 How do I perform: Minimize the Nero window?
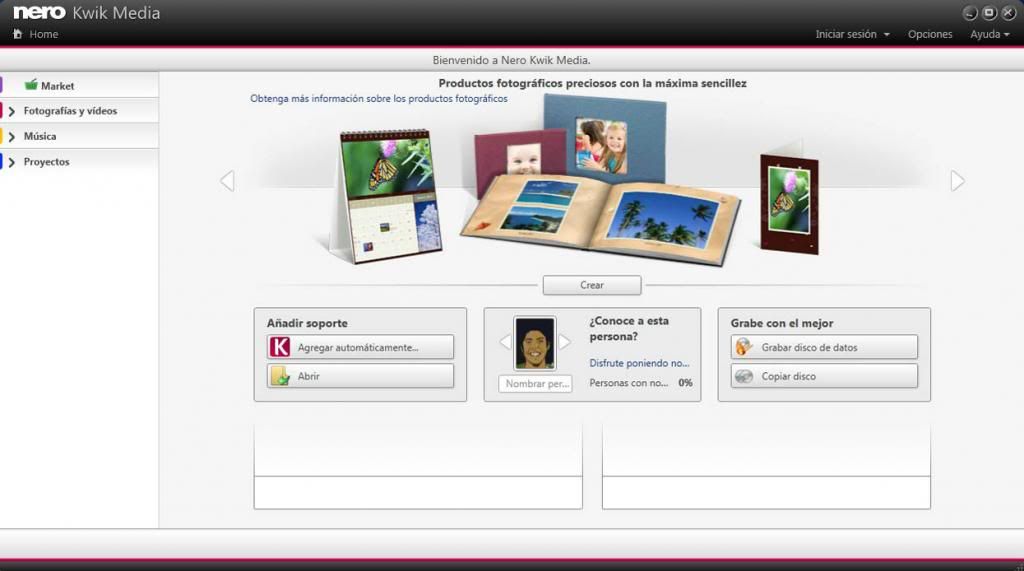970,13
